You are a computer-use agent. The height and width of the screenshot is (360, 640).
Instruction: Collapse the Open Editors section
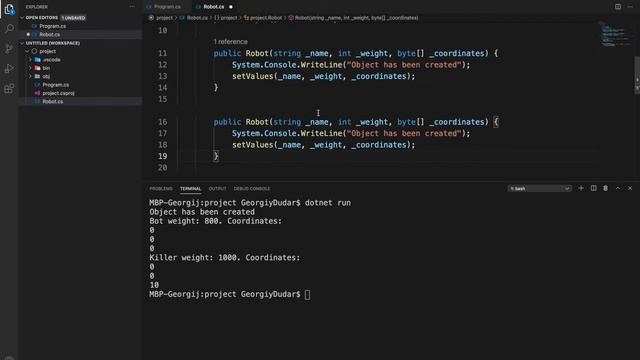click(22, 18)
